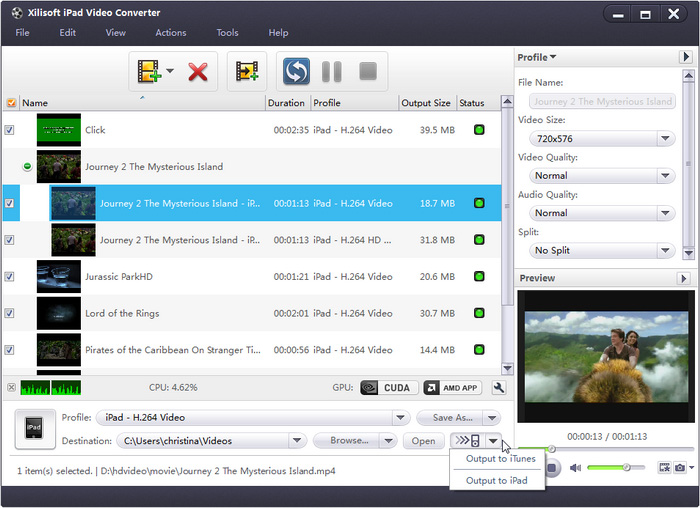
Task: Toggle the Lord of the Rings checkbox
Action: pos(10,313)
